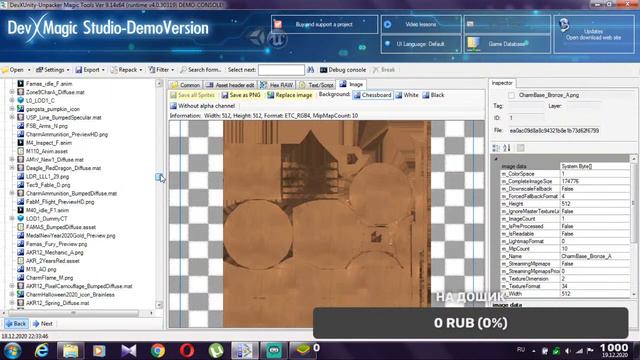640x360 pixels.
Task: Toggle the Without alpha channel option
Action: (202, 106)
